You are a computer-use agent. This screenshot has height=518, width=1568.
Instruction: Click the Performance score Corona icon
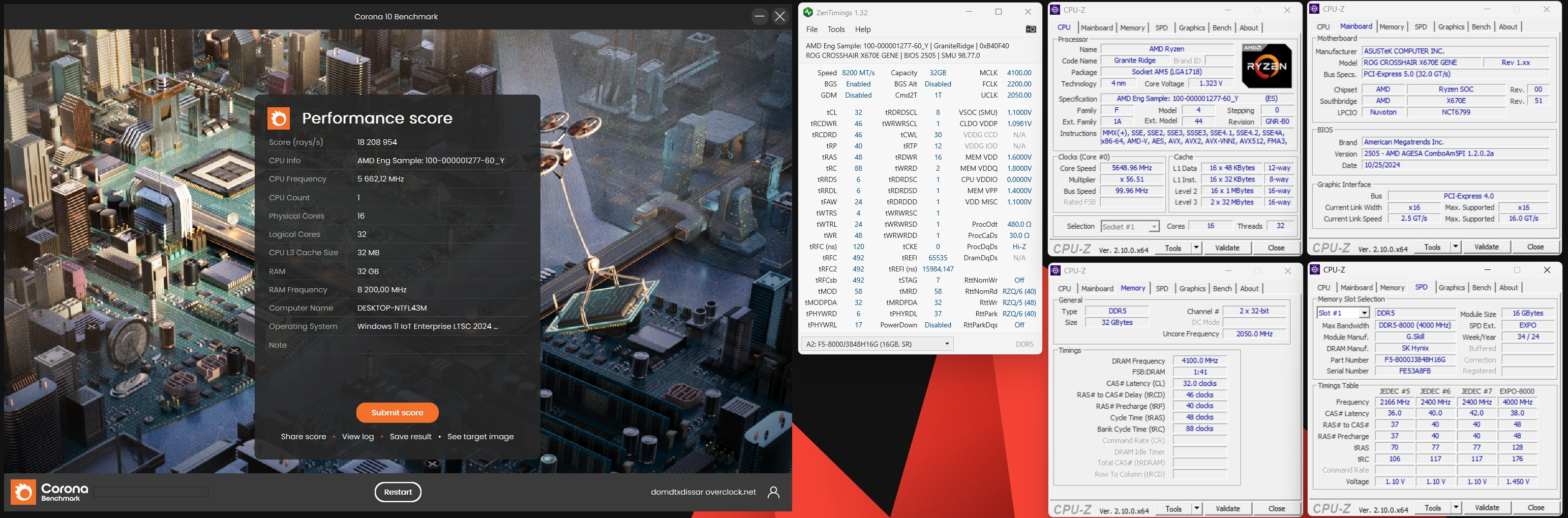(279, 118)
